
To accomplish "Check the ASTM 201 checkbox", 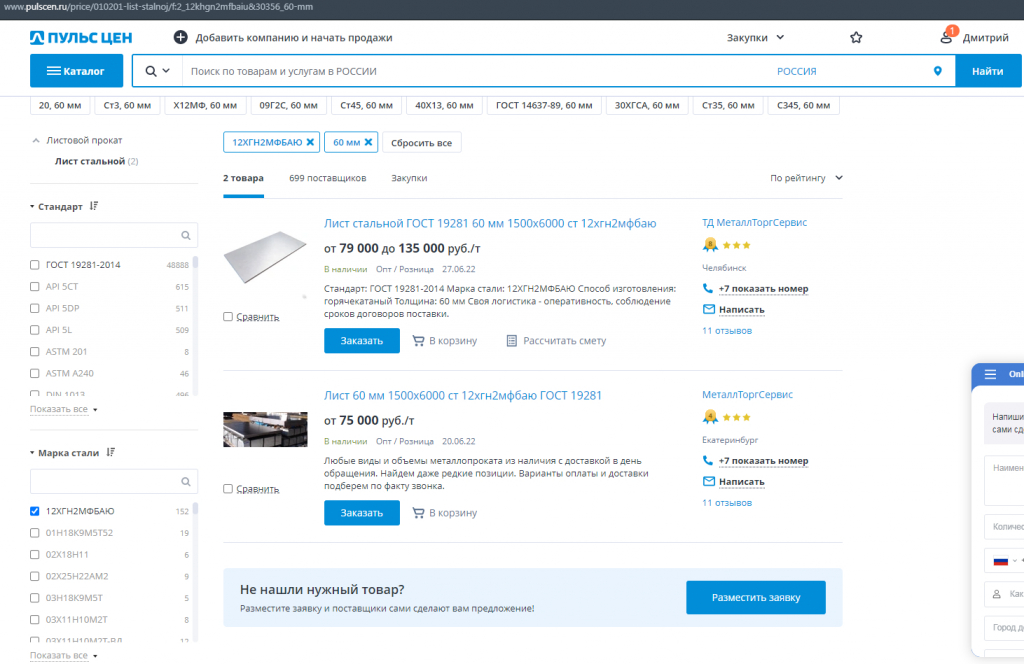I will coord(35,351).
